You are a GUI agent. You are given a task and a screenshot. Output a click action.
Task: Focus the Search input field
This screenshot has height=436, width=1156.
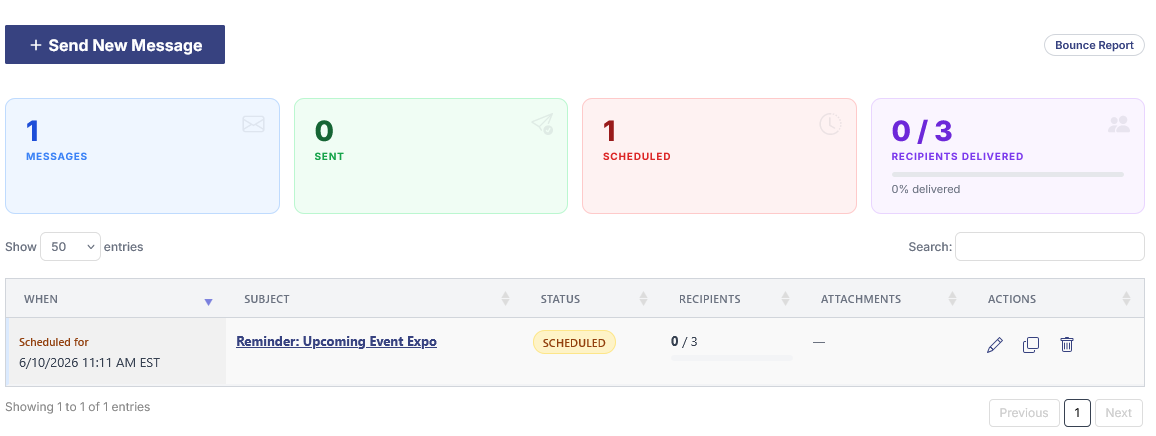[x=1050, y=246]
